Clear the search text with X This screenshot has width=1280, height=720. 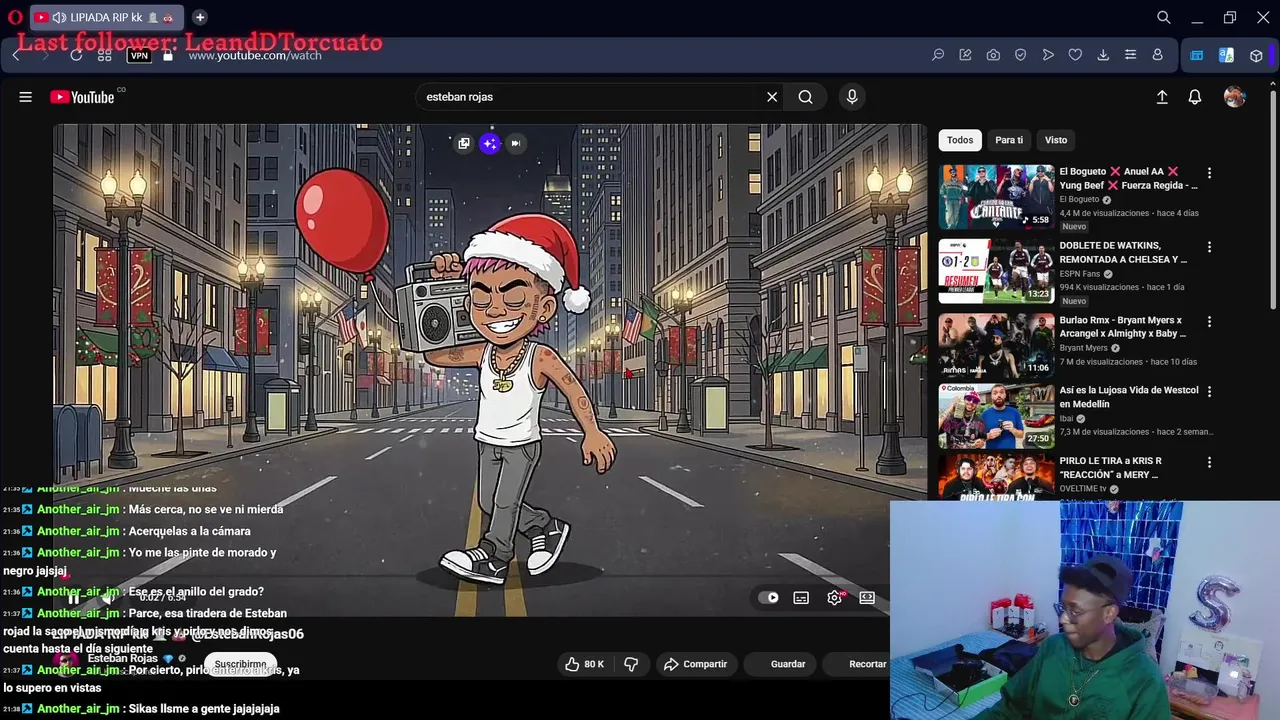click(x=772, y=97)
